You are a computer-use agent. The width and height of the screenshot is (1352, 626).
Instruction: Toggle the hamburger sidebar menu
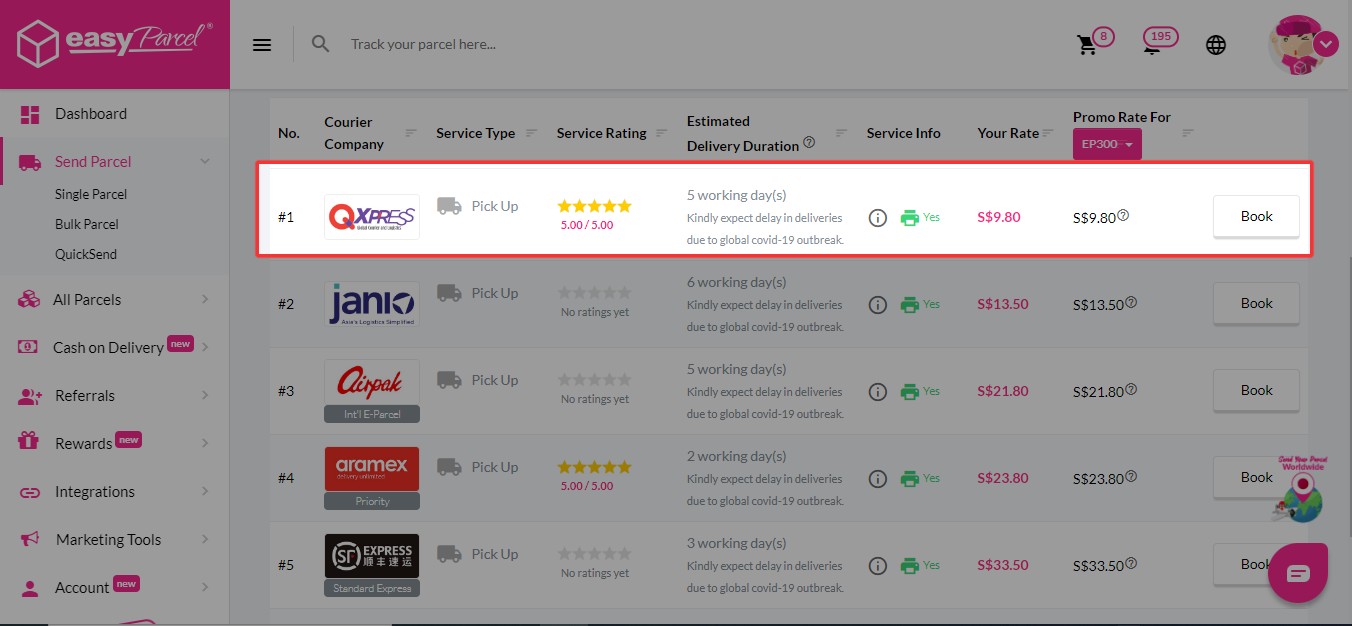(262, 45)
